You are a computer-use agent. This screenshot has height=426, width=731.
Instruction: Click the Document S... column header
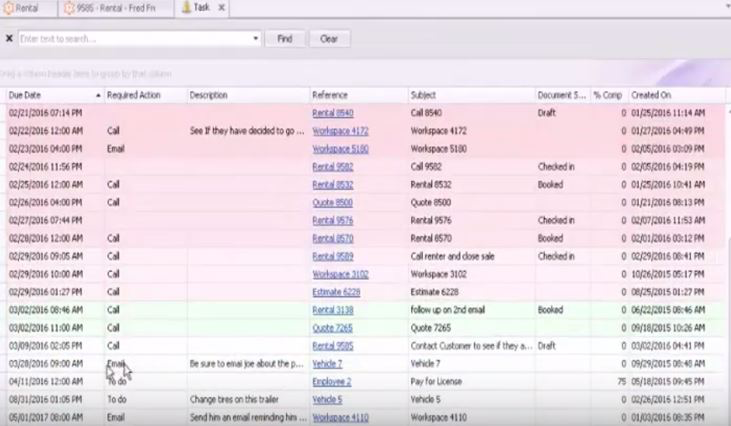click(x=563, y=95)
